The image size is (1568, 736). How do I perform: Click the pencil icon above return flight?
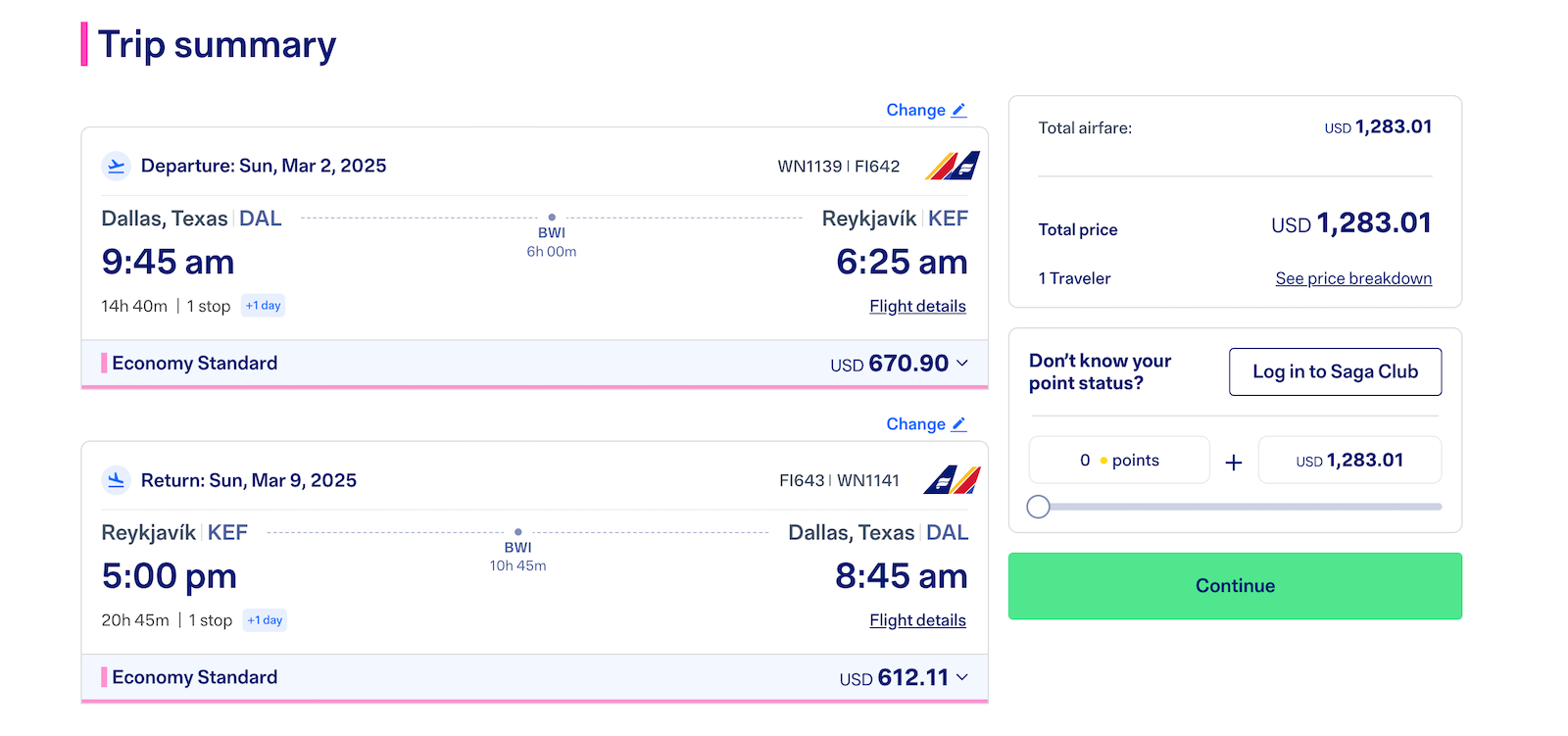pos(958,424)
